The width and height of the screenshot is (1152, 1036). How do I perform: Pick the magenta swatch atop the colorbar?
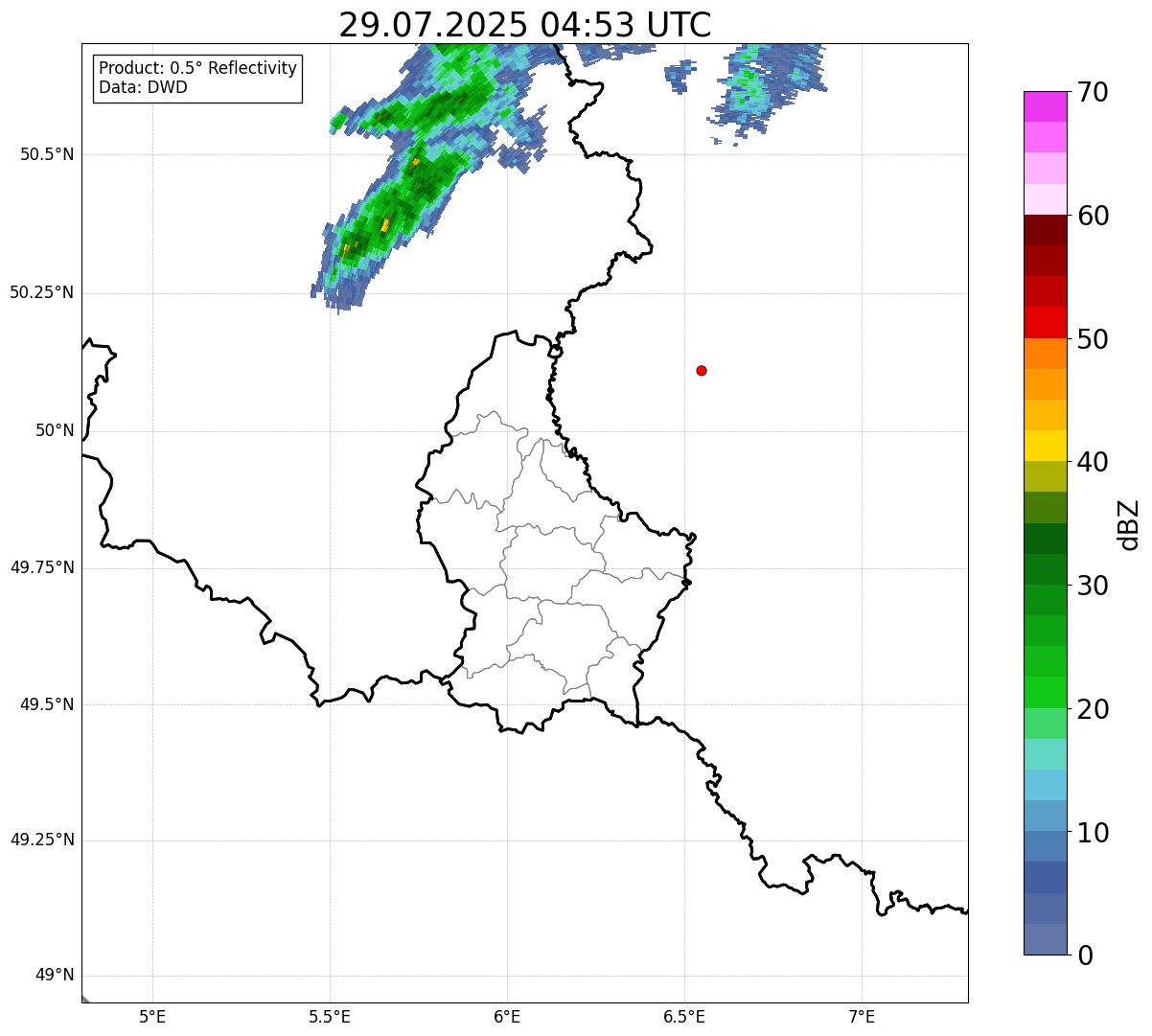1045,106
